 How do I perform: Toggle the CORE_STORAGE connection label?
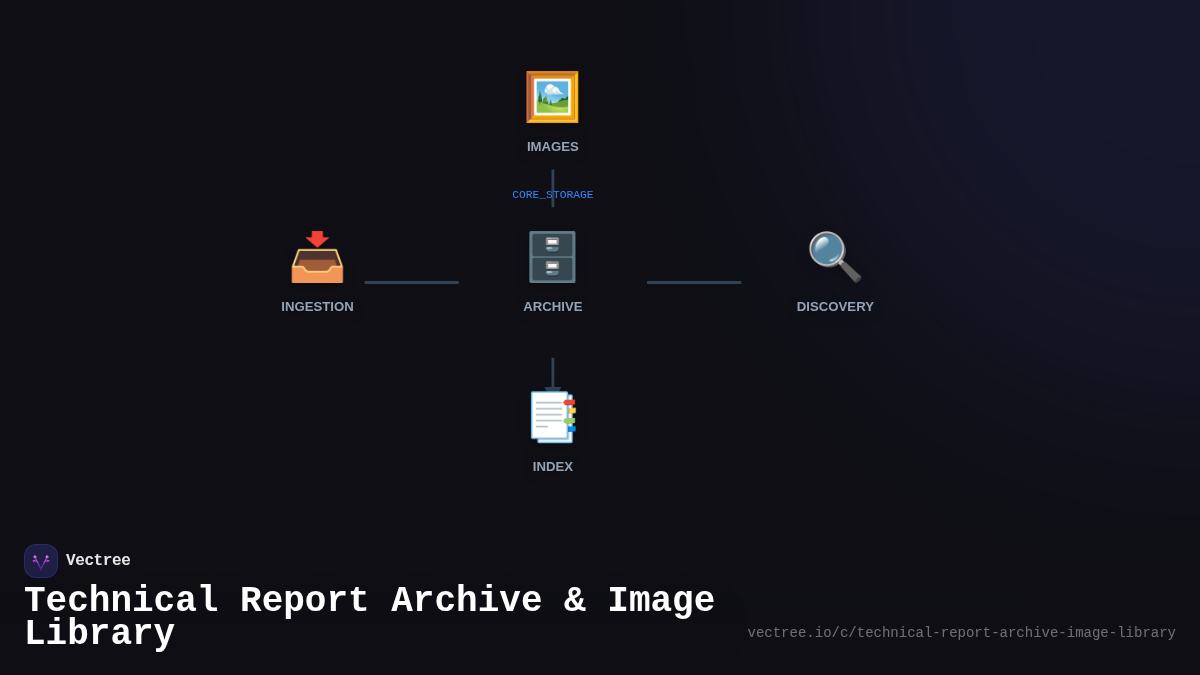click(552, 195)
